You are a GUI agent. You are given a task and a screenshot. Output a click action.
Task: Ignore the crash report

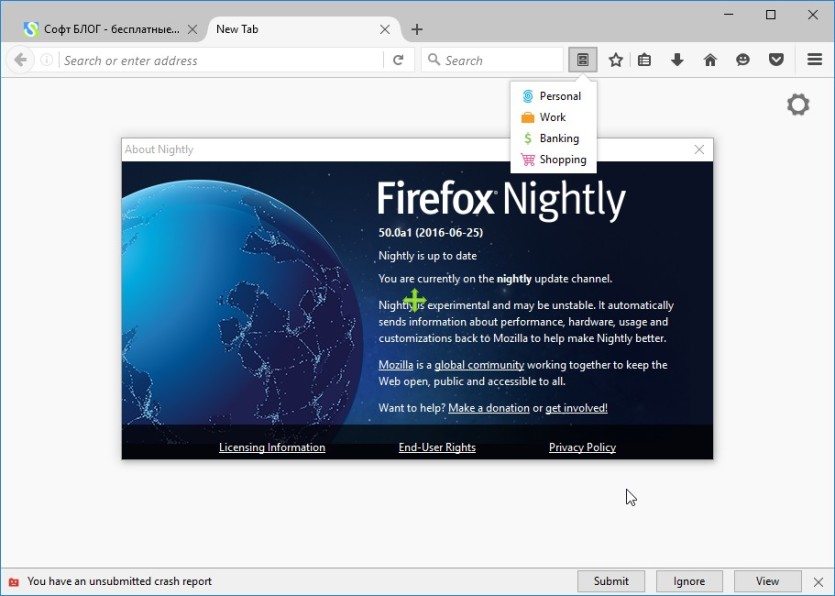click(x=689, y=581)
